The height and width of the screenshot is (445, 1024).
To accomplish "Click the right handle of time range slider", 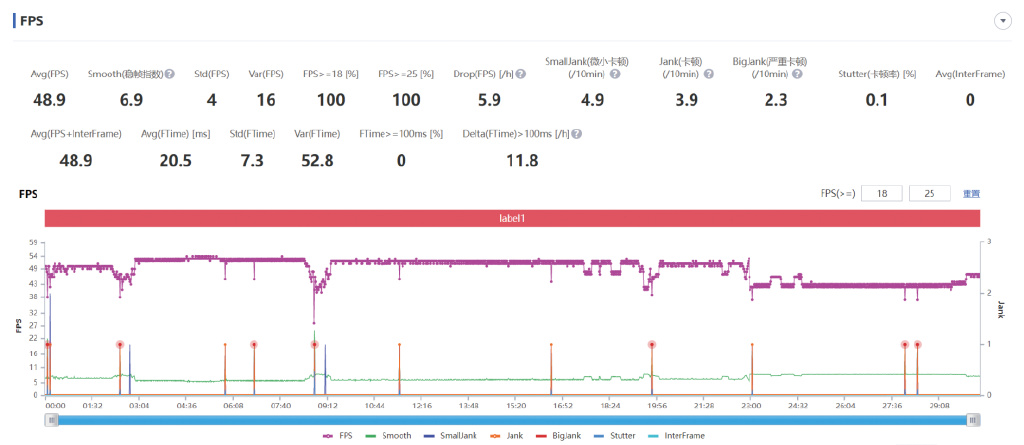I will 974,420.
